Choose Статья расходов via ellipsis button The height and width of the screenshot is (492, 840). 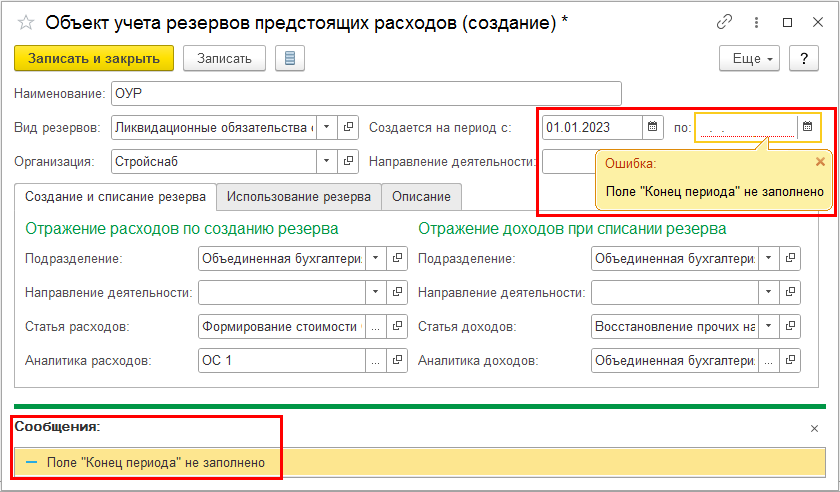tap(376, 326)
